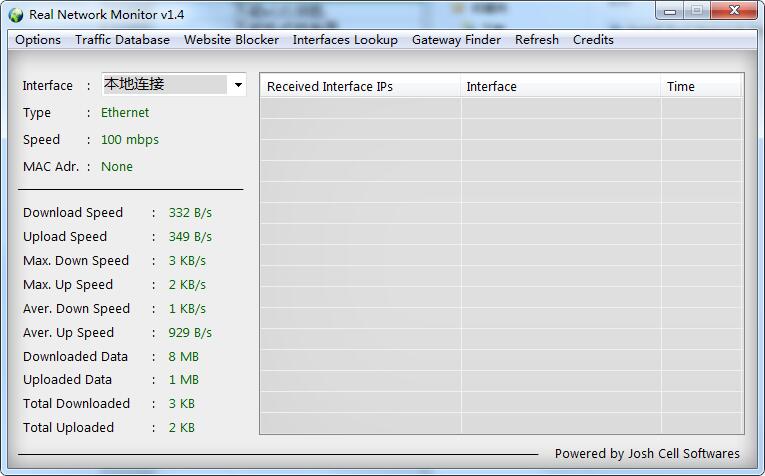Open the Options menu
Image resolution: width=765 pixels, height=476 pixels.
coord(38,40)
